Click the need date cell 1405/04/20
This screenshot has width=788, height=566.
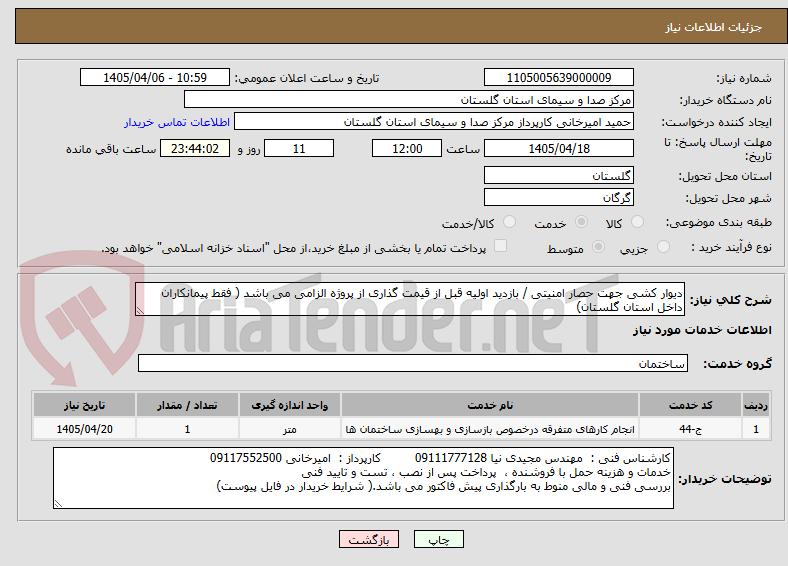[84, 429]
